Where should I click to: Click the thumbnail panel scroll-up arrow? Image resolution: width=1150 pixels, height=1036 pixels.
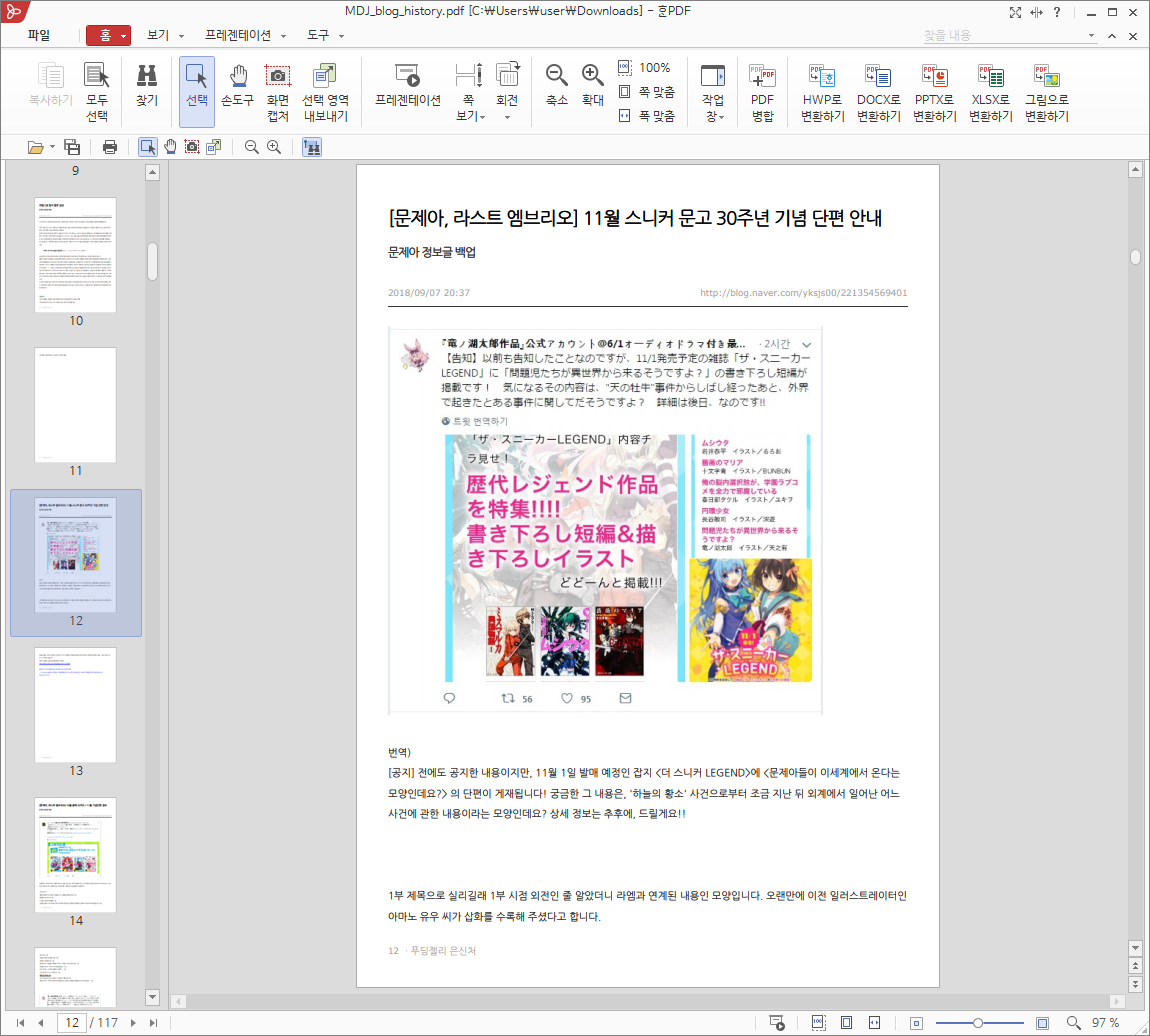pos(153,173)
